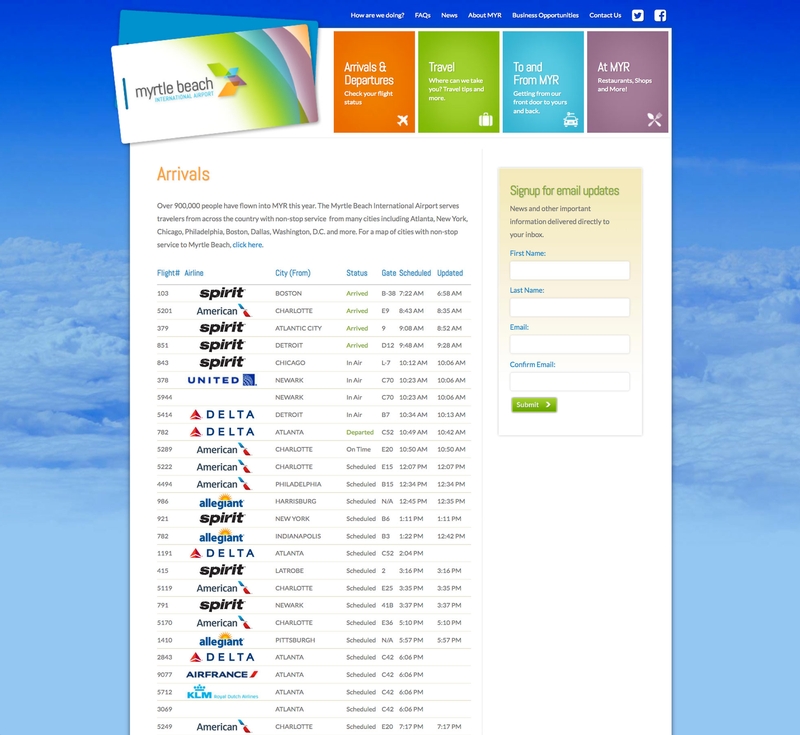Click BOSTON in the city column
Viewport: 800px width, 735px height.
pos(288,293)
